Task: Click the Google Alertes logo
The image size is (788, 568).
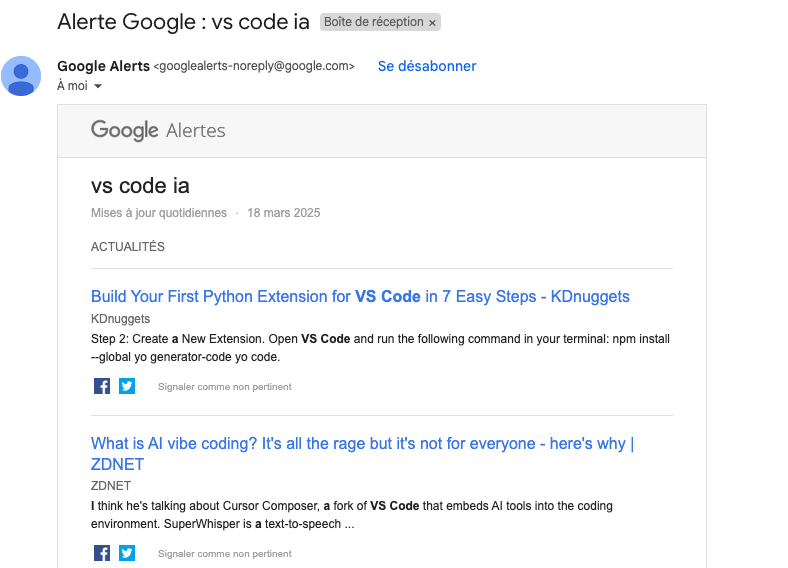Action: tap(158, 130)
